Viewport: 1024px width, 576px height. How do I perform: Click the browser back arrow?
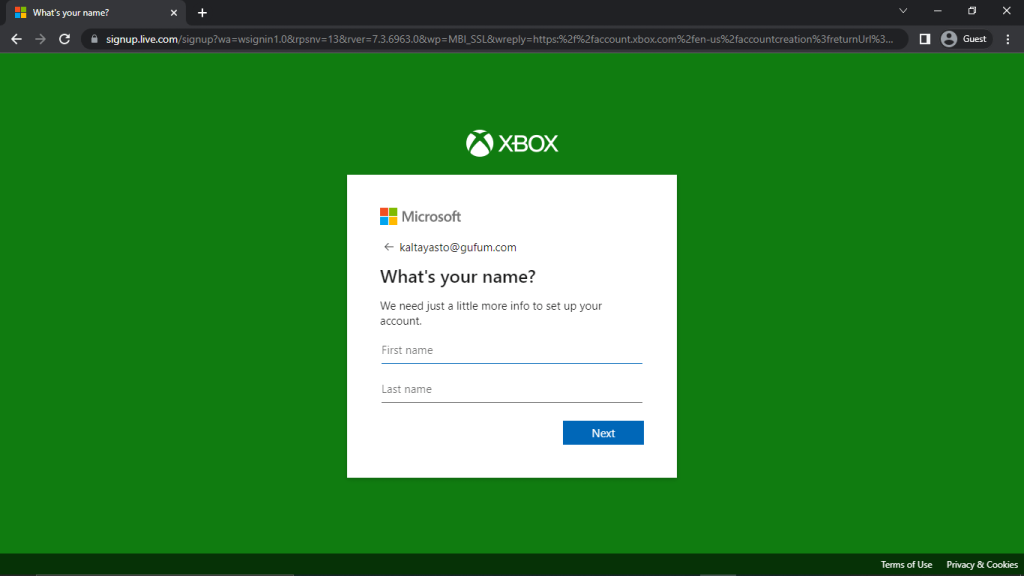(16, 39)
